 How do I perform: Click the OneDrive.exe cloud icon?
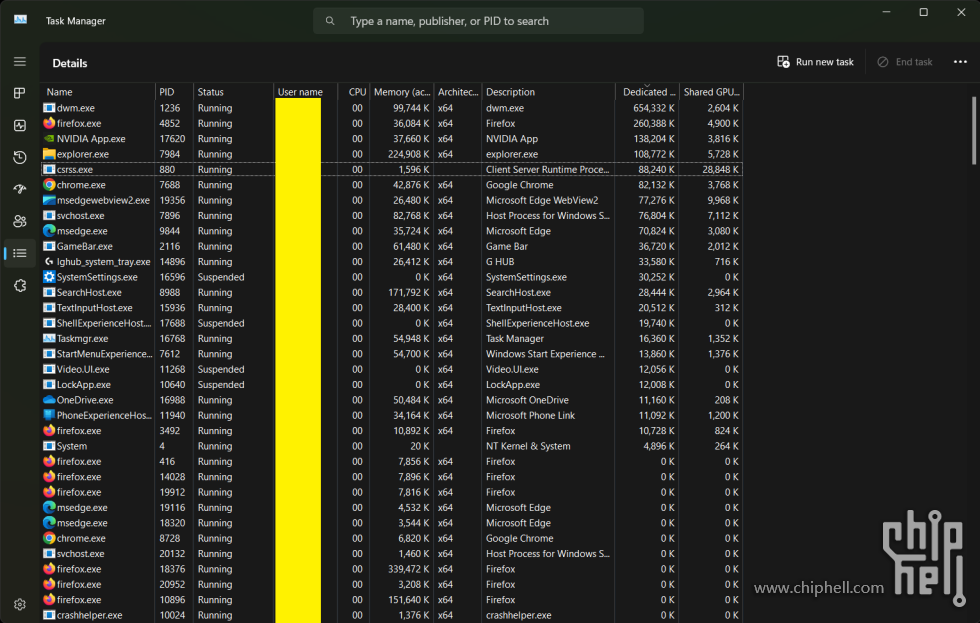tap(49, 400)
